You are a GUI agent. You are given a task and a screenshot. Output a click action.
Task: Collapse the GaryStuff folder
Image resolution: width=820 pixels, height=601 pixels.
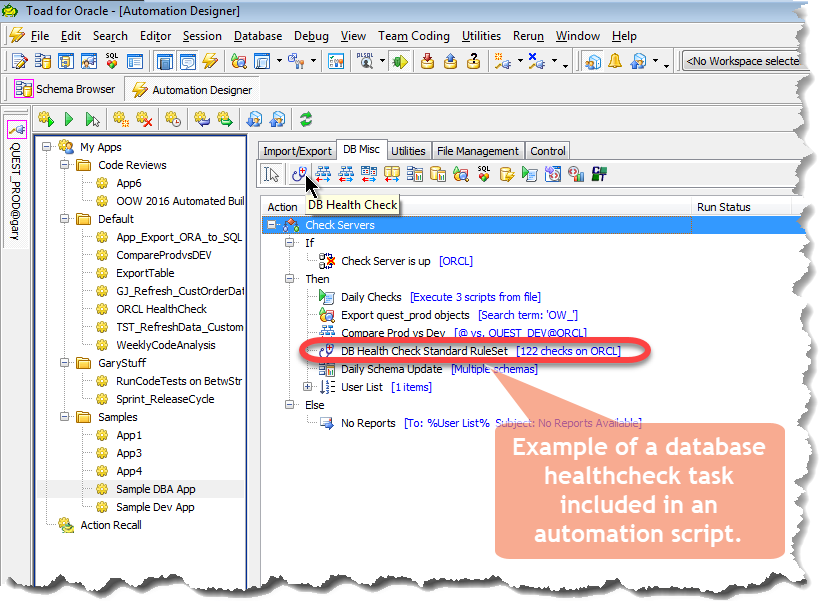[64, 362]
